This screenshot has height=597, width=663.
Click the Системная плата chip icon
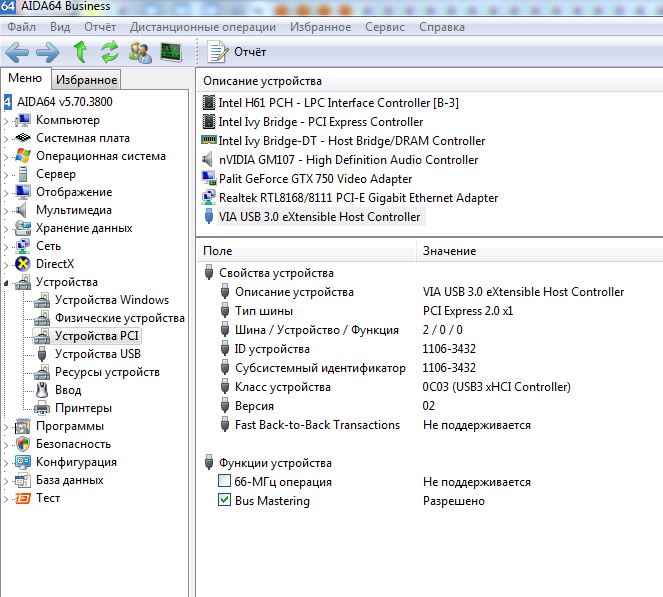pos(23,138)
